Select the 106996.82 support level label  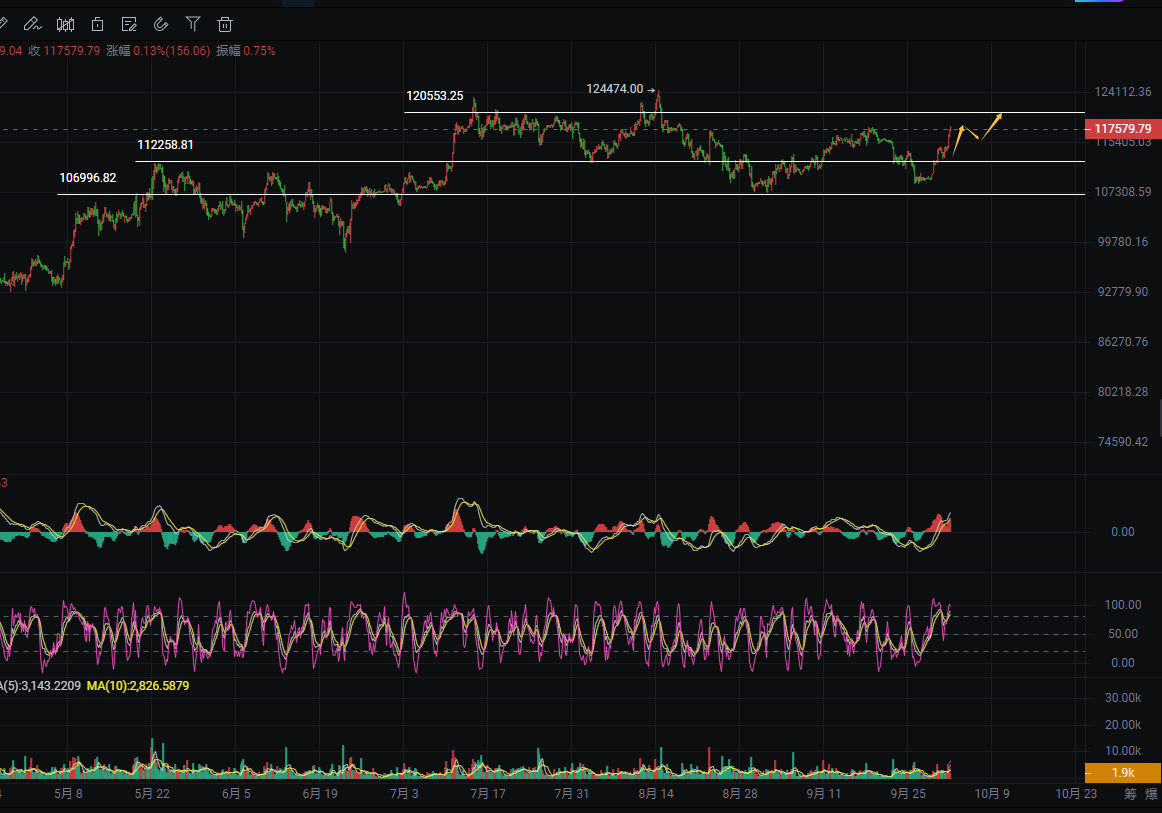pos(87,178)
